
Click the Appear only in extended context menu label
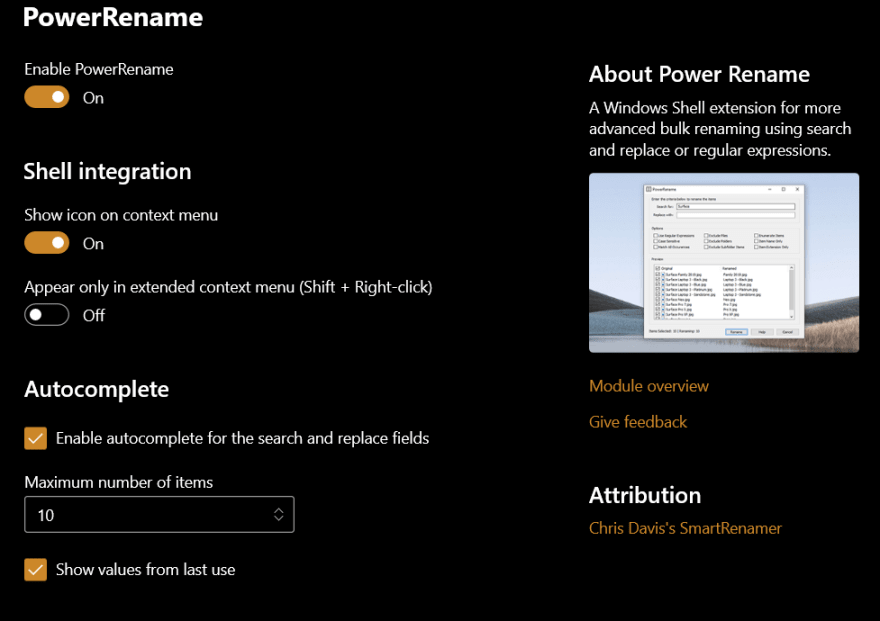coord(228,287)
